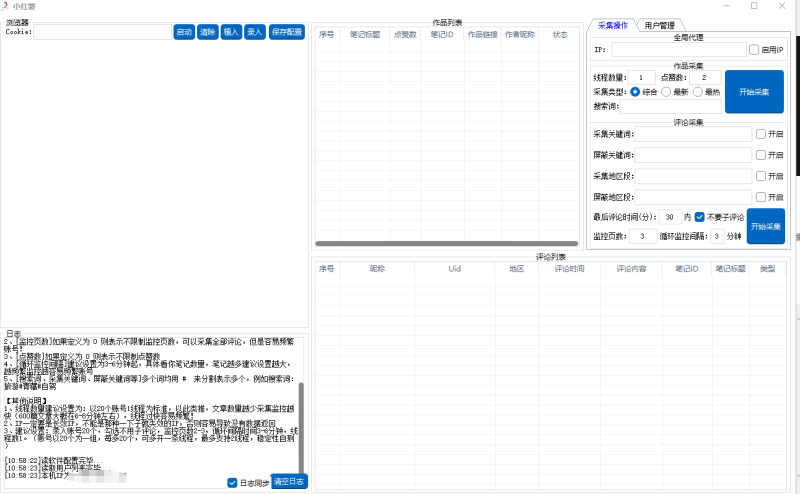Uncheck the 不要子评论 checkbox

tap(699, 217)
